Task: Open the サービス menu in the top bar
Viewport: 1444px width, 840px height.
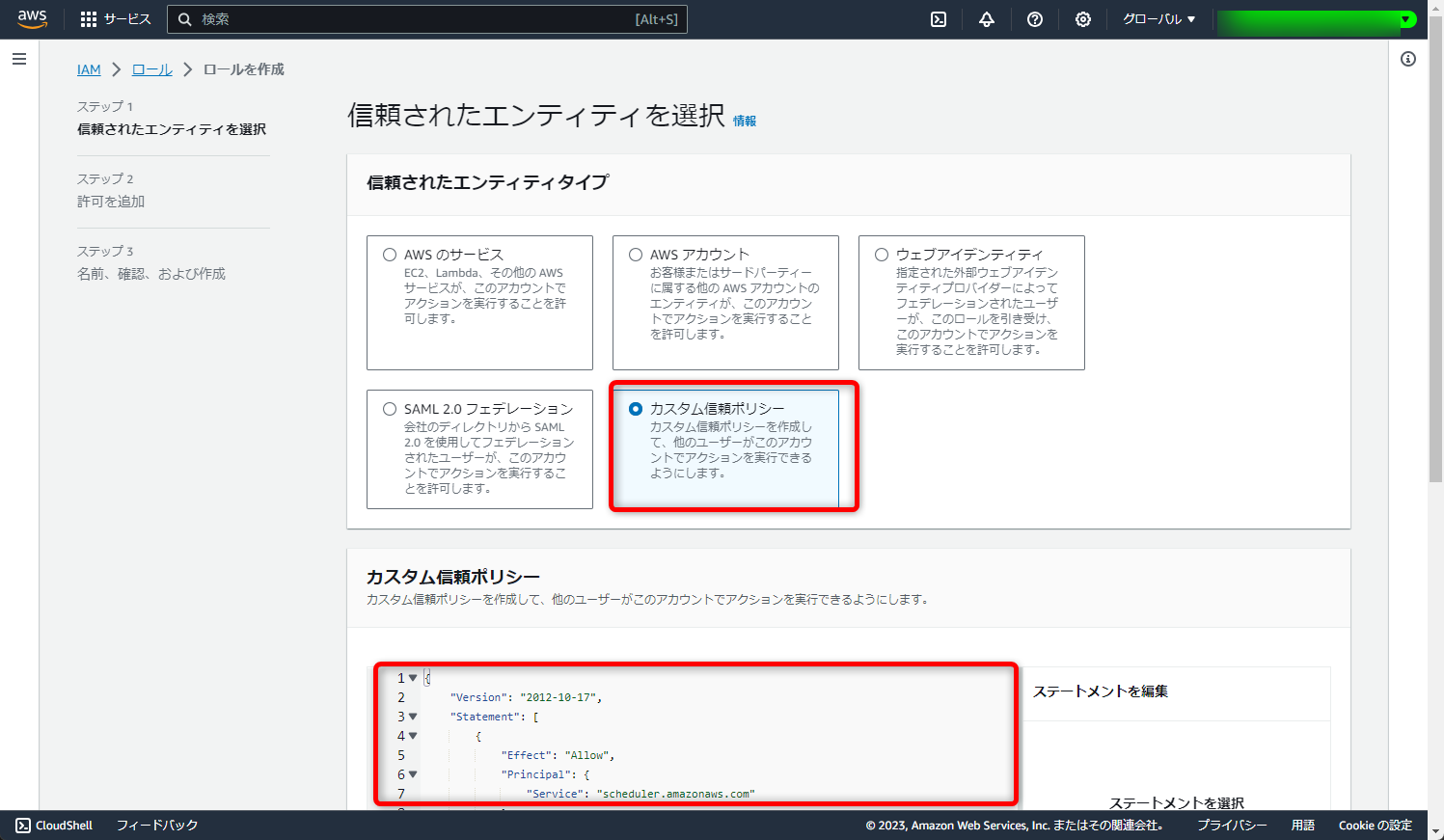Action: click(x=127, y=17)
